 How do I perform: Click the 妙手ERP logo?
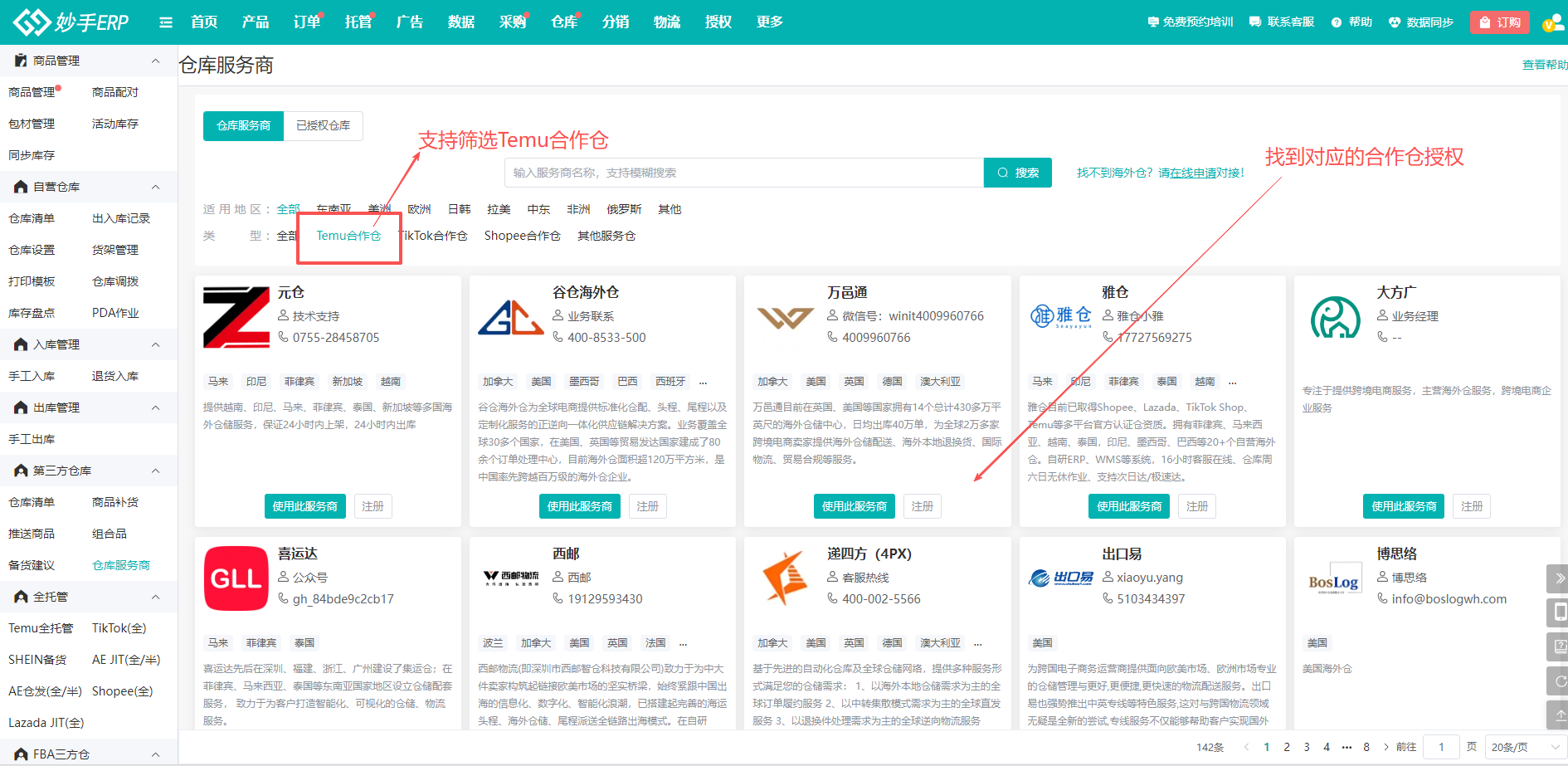pos(71,22)
